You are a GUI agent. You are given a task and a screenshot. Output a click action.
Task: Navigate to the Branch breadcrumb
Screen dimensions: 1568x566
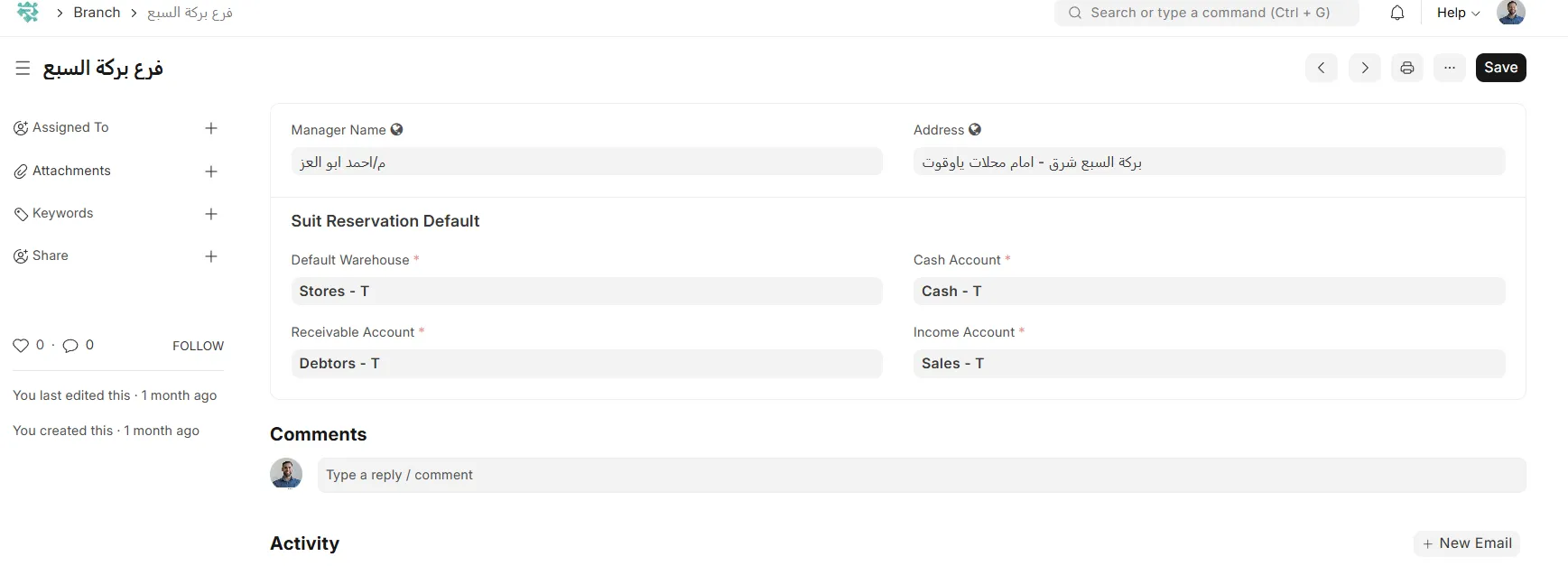(x=97, y=13)
